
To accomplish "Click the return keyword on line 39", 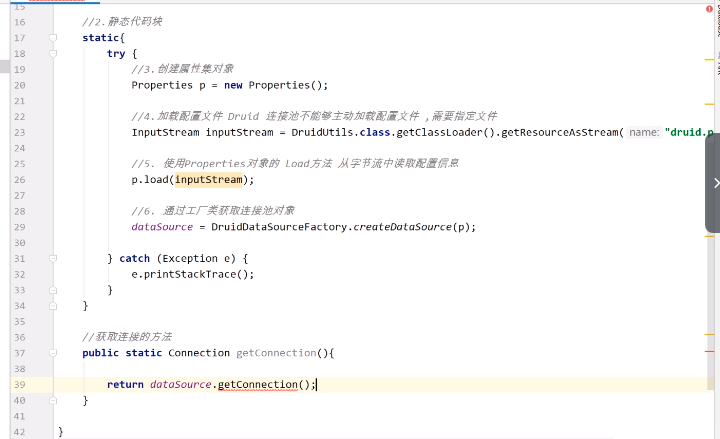I will 125,384.
